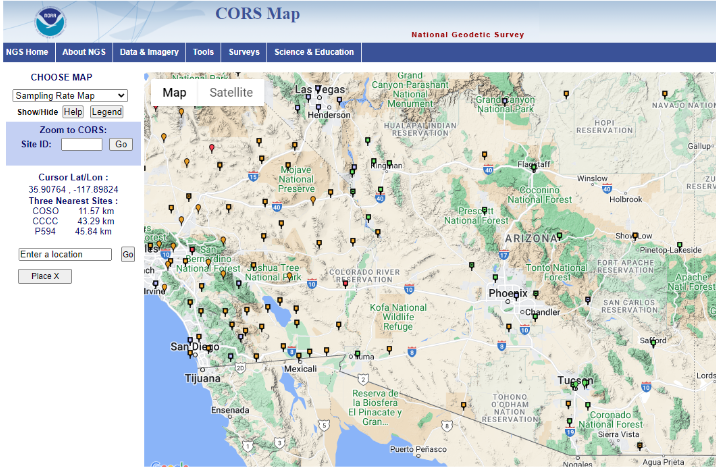Click the green marker above Pinetop-Lakeside

pyautogui.click(x=679, y=246)
